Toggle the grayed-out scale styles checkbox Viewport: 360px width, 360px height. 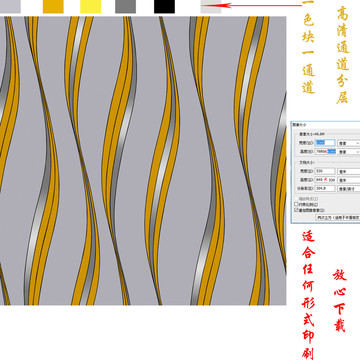(296, 199)
